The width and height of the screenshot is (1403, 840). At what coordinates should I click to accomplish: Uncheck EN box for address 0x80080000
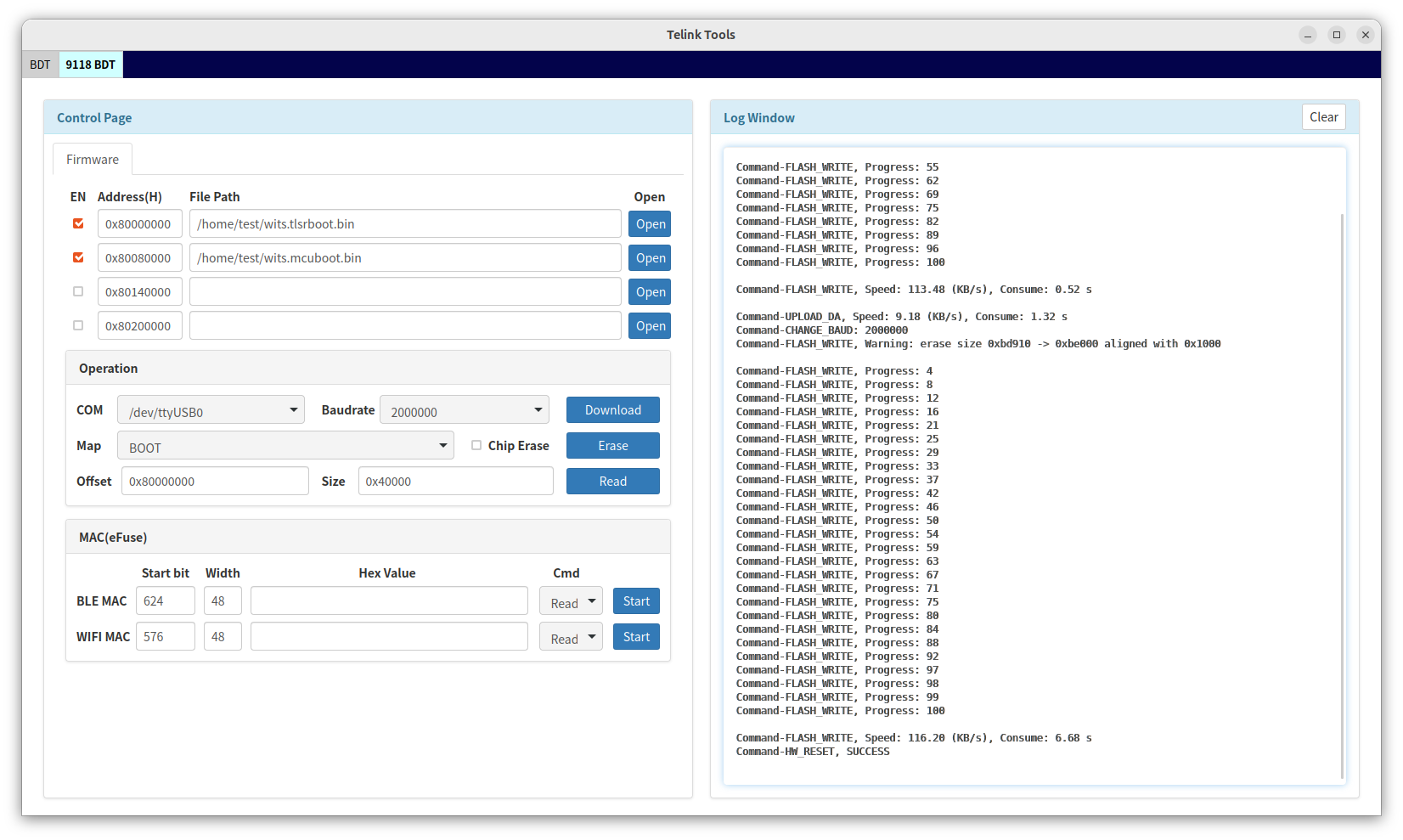[x=78, y=257]
